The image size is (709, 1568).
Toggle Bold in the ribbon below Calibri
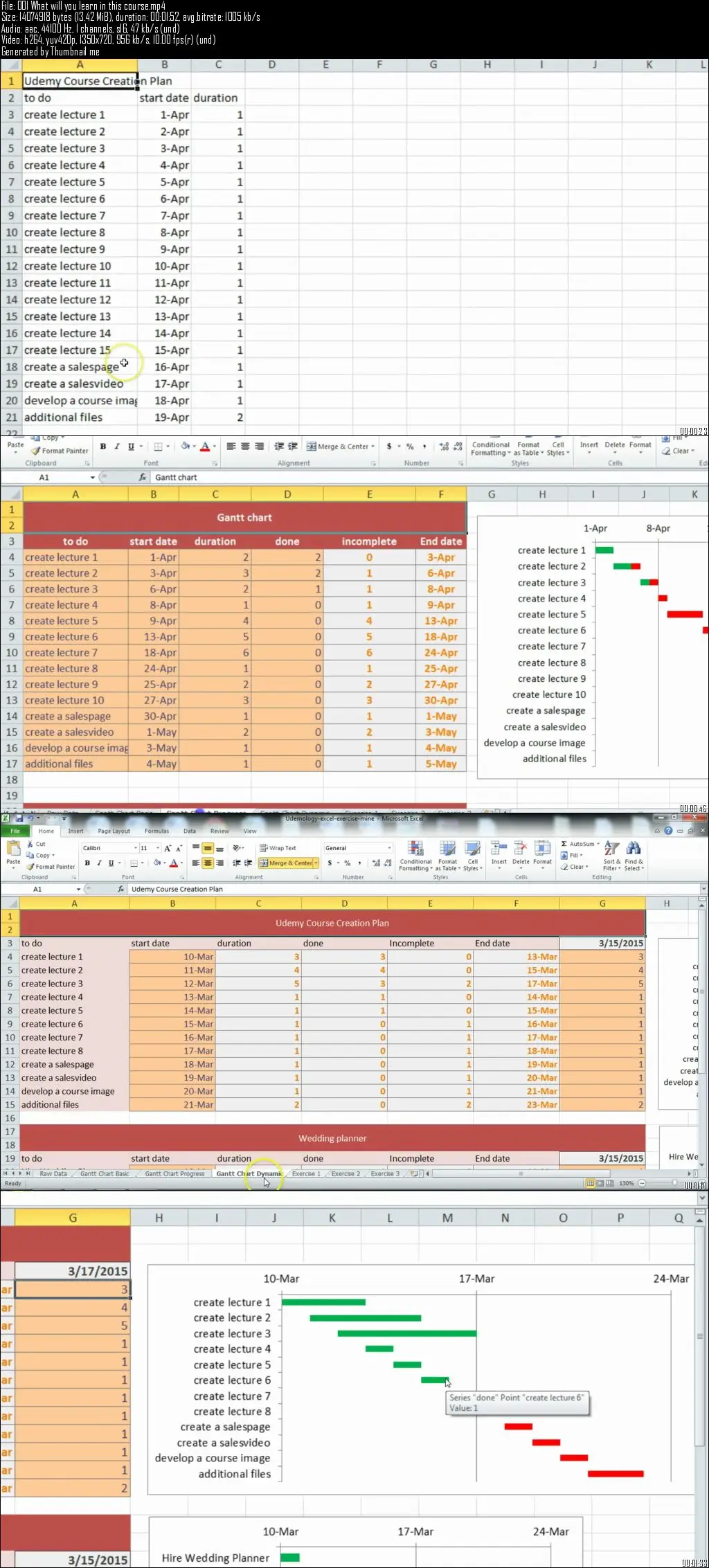(x=87, y=863)
